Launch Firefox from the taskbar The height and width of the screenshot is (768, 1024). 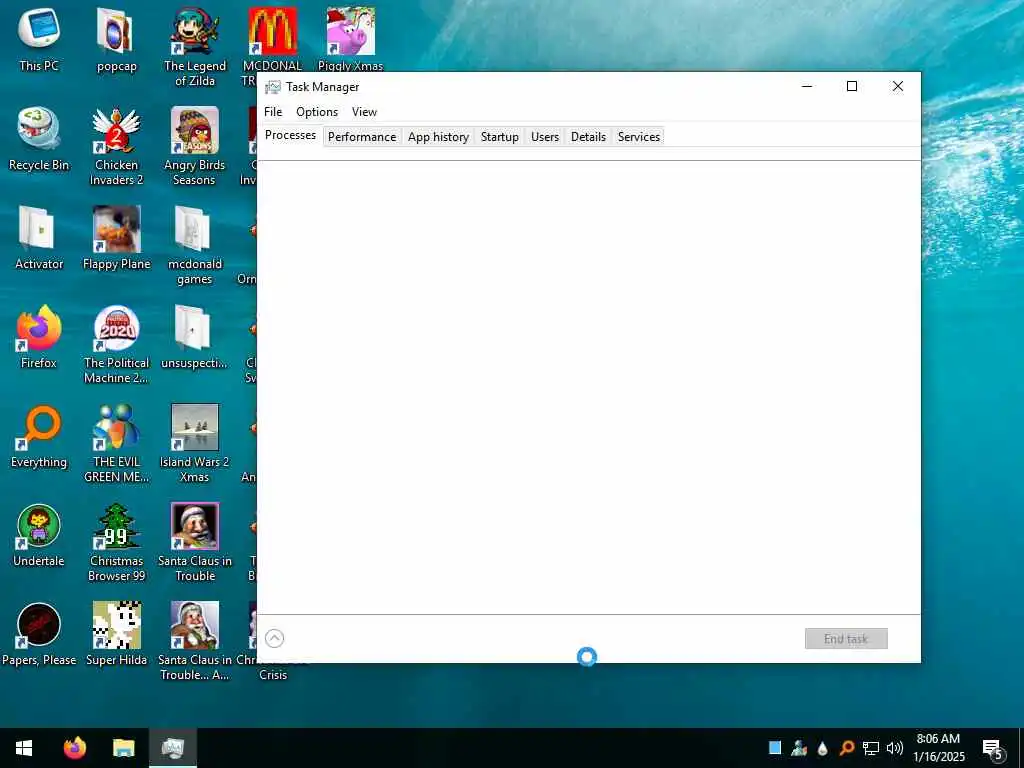[74, 748]
